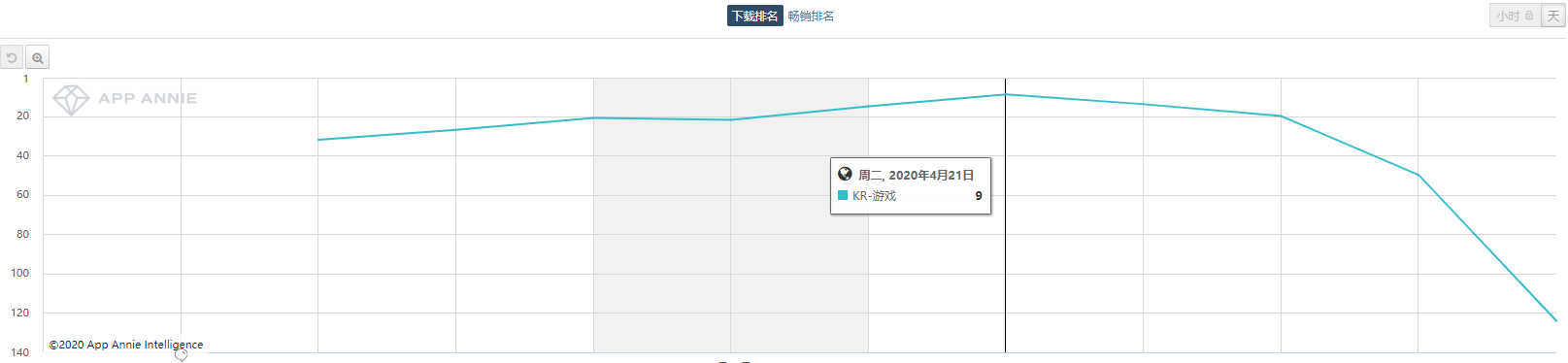Select the 天 granularity button
The height and width of the screenshot is (363, 1568).
point(1552,16)
